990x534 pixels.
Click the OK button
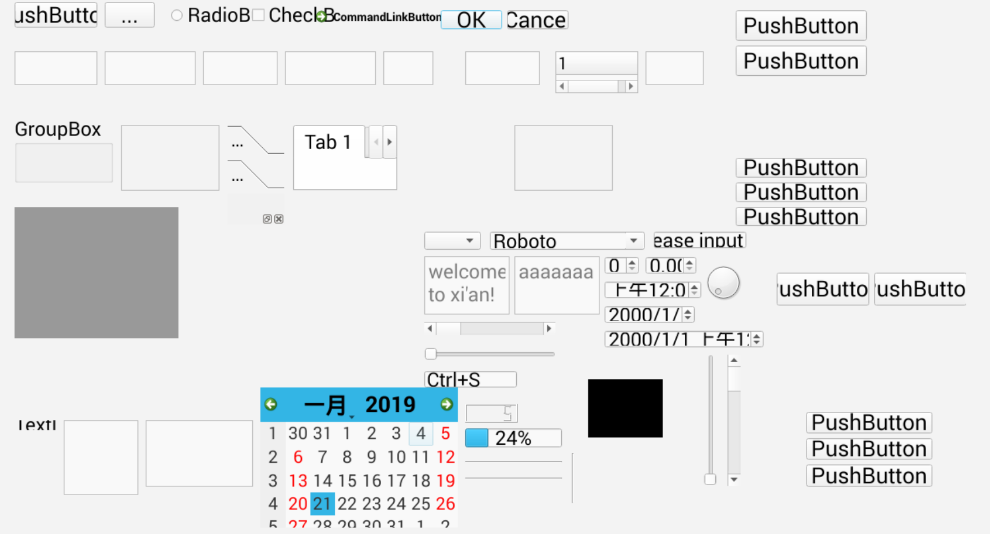[x=471, y=20]
